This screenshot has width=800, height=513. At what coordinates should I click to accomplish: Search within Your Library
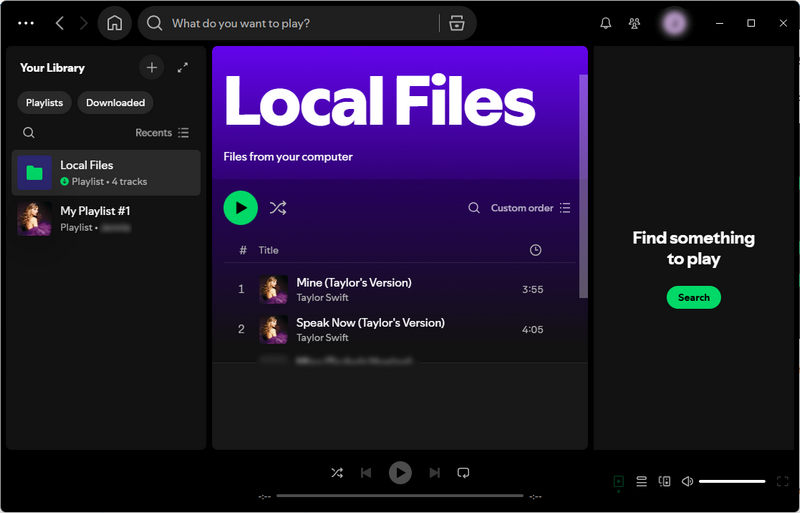pyautogui.click(x=29, y=133)
